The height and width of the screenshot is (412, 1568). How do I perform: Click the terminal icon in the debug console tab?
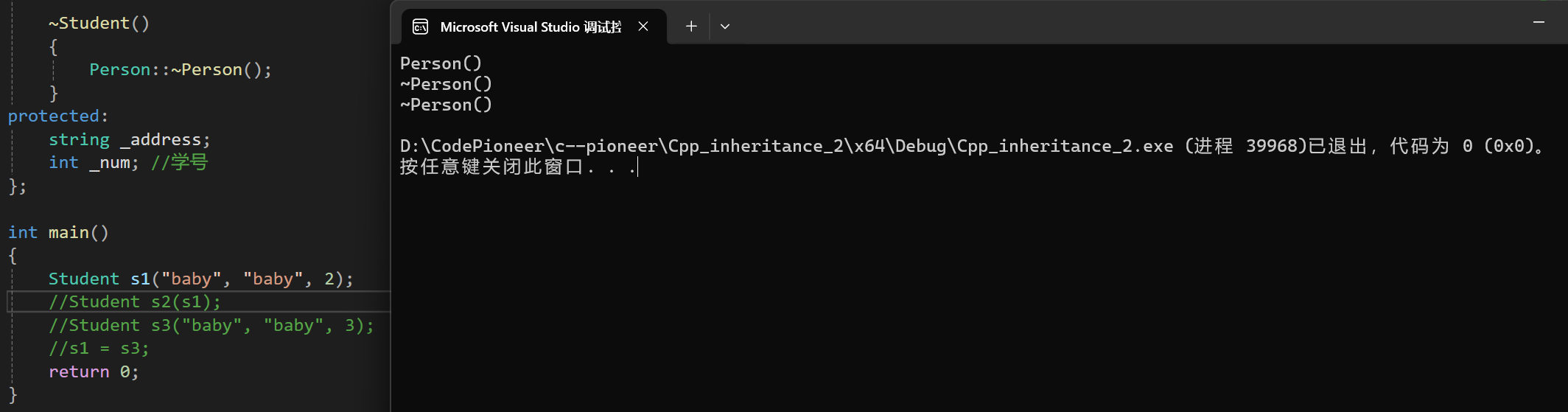(x=420, y=27)
